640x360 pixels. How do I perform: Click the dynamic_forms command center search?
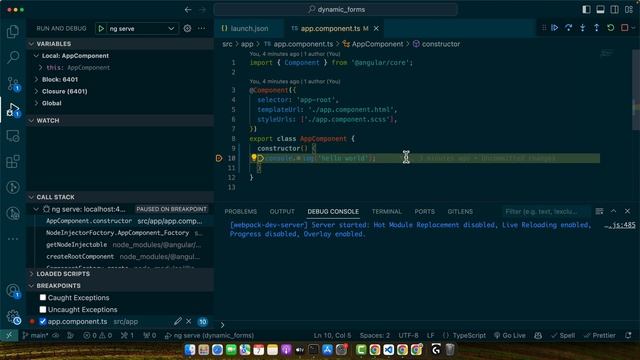[x=336, y=9]
